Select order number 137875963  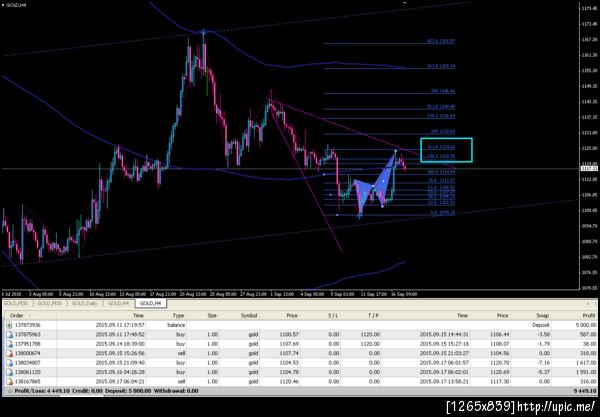30,334
